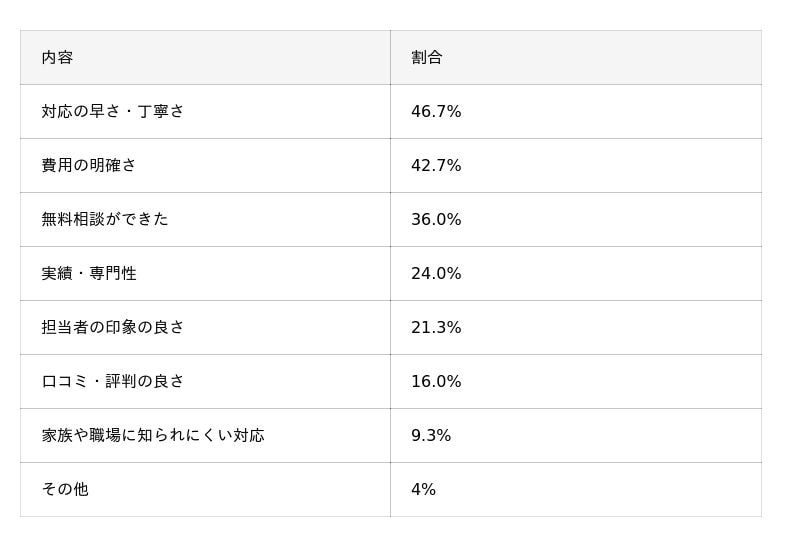The width and height of the screenshot is (800, 547).
Task: Click the 割合 column header
Action: coord(426,58)
